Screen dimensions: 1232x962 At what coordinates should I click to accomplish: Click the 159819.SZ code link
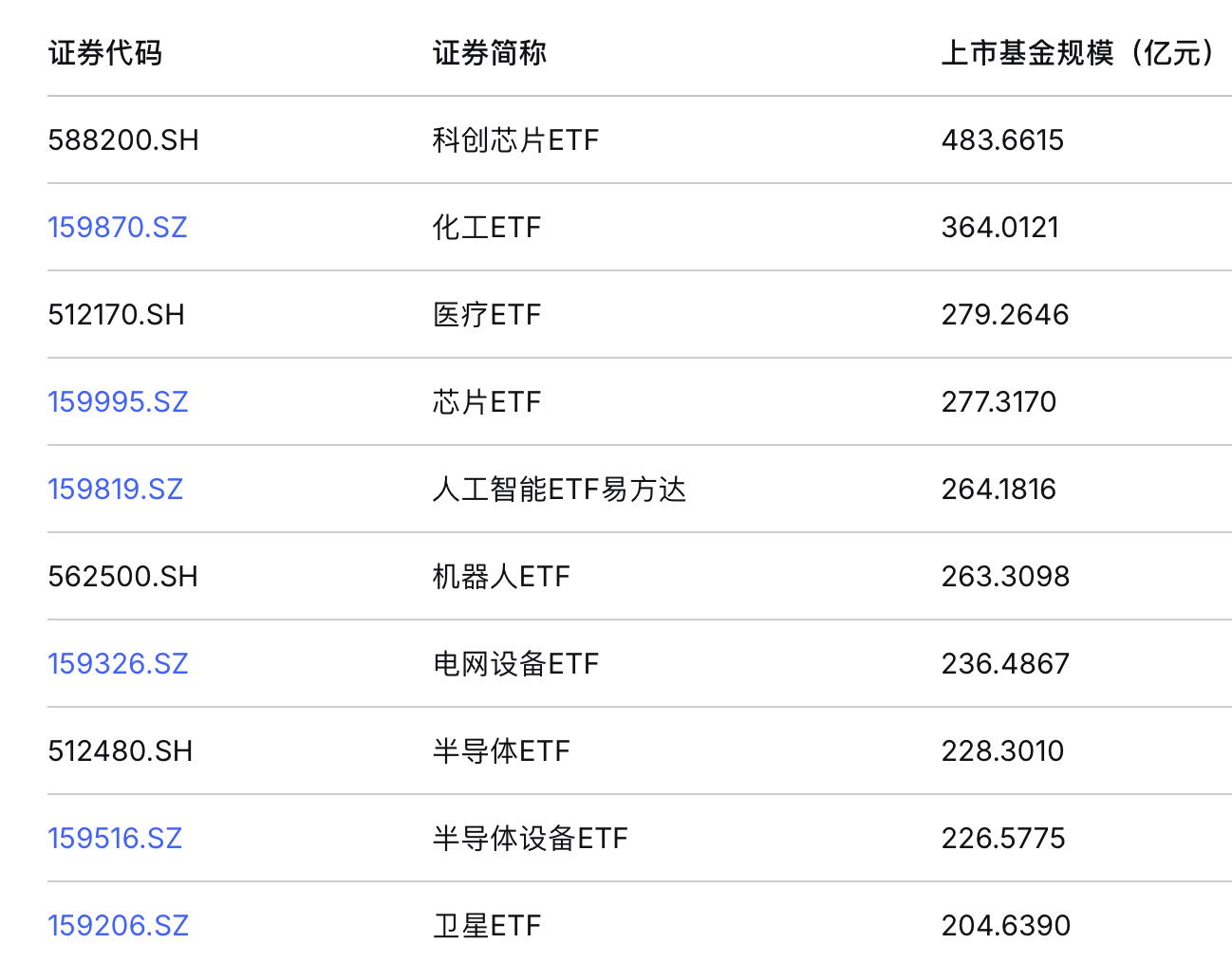pyautogui.click(x=115, y=490)
